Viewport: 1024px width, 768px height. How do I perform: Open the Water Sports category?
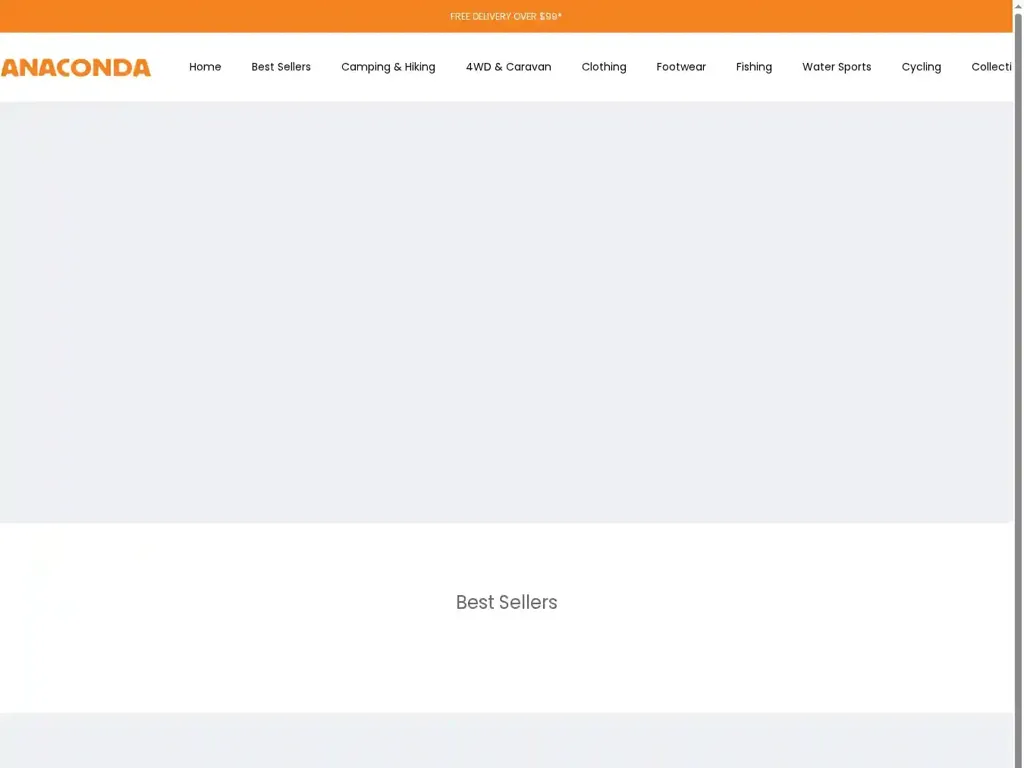pyautogui.click(x=836, y=67)
